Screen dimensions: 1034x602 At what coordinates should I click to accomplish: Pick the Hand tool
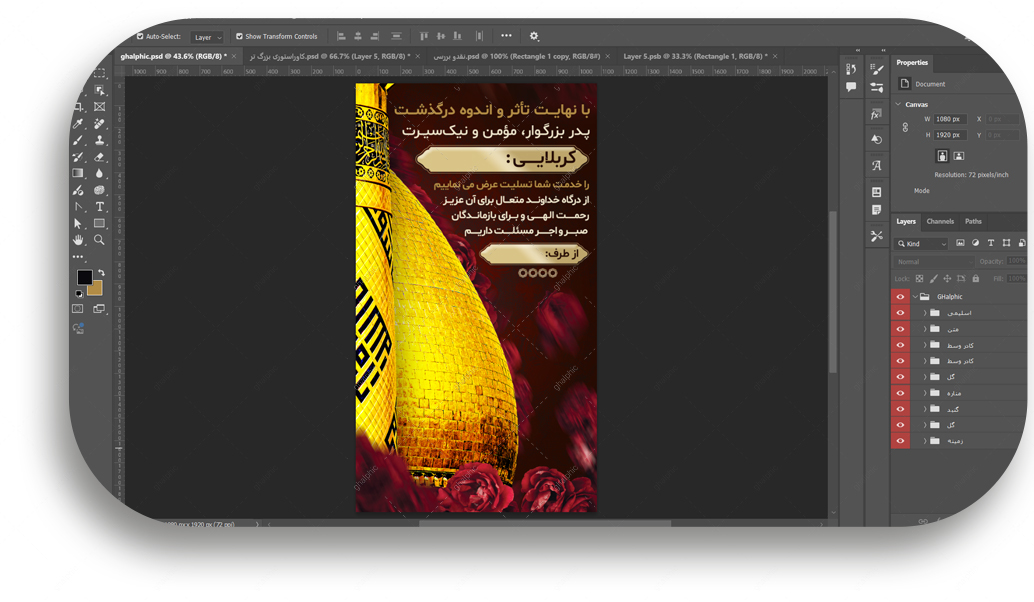78,240
